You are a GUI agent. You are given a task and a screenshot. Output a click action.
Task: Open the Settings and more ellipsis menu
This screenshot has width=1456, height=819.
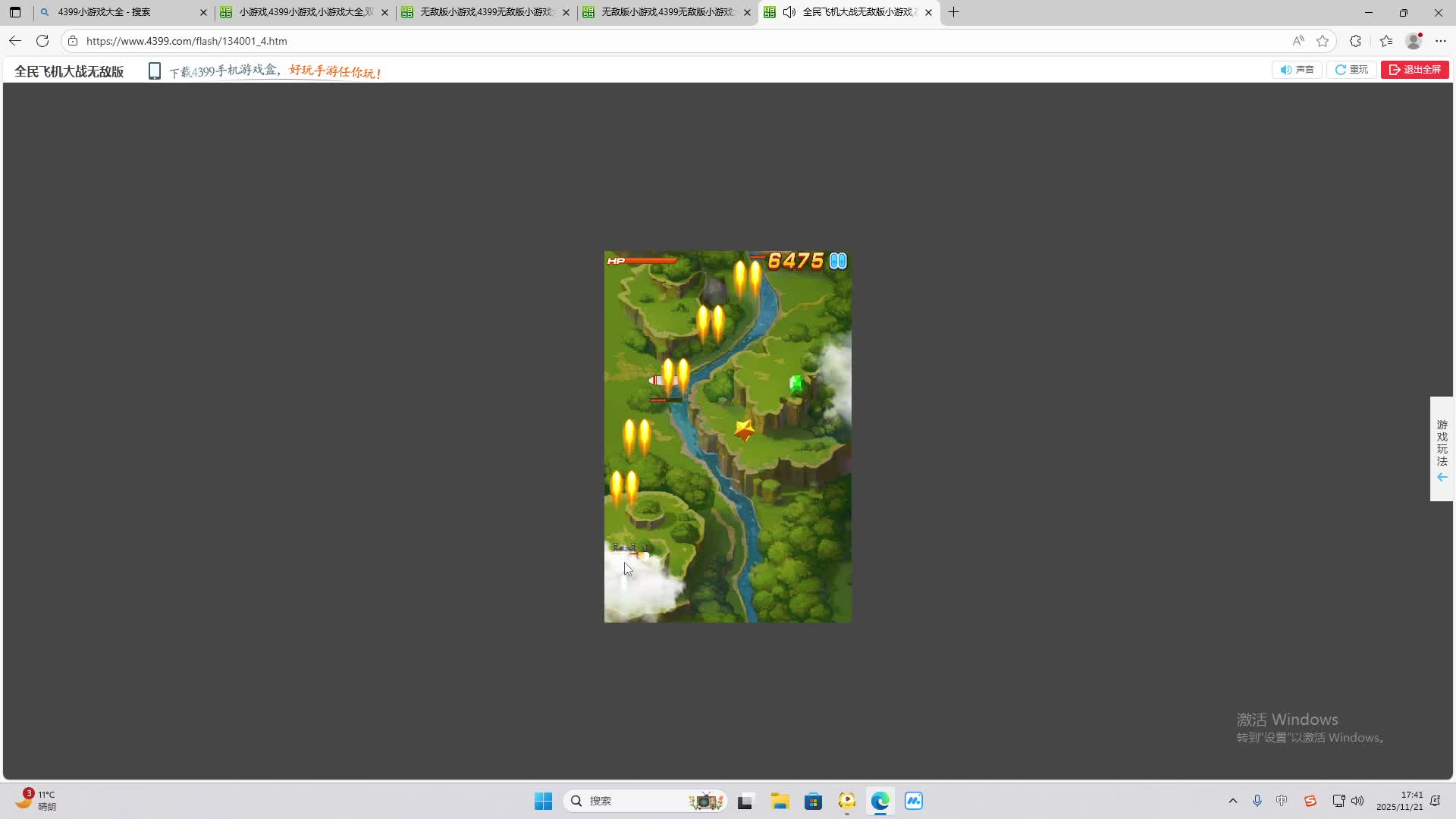(x=1441, y=41)
